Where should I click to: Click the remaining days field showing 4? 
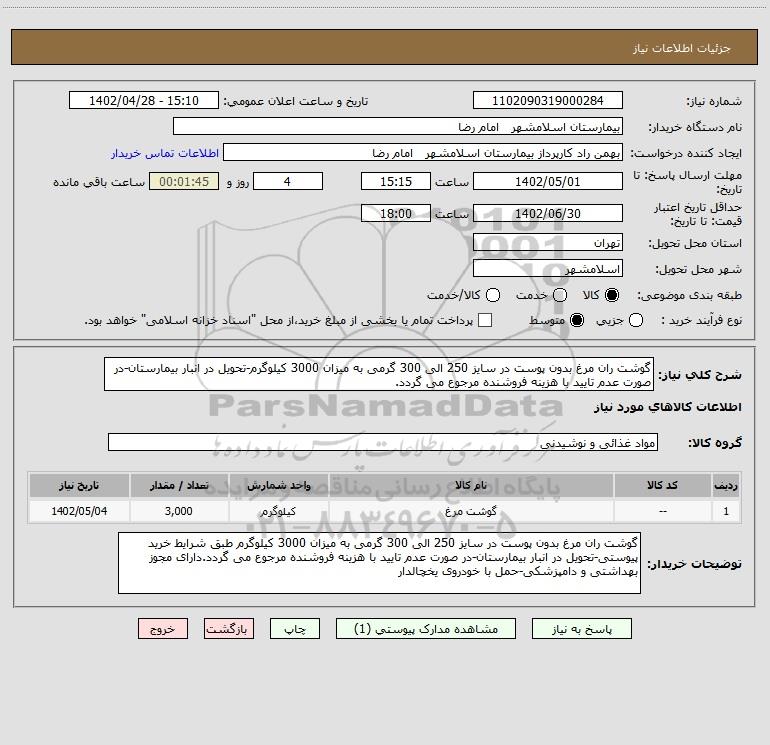tap(288, 181)
